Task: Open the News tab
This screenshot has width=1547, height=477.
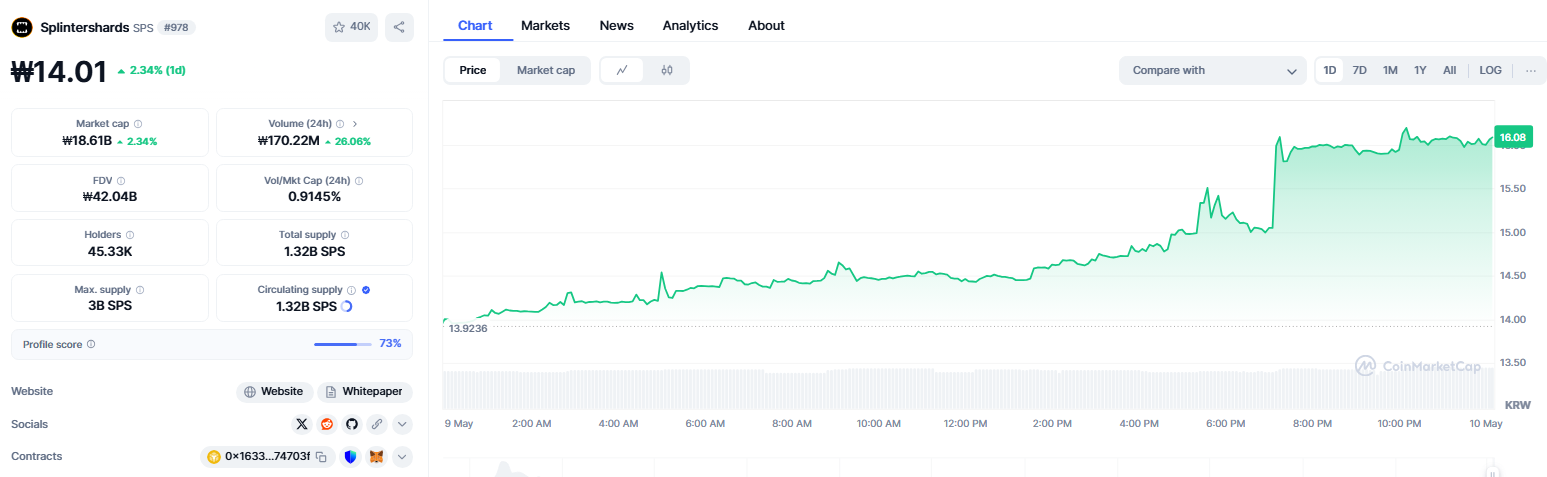Action: click(616, 25)
